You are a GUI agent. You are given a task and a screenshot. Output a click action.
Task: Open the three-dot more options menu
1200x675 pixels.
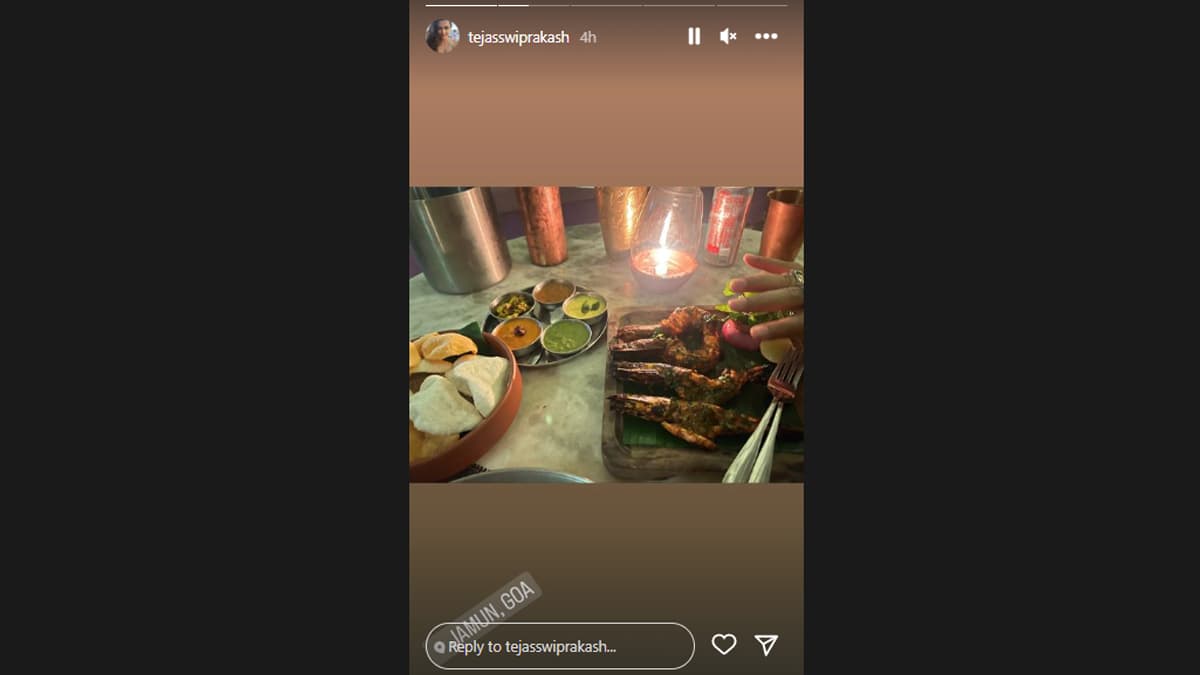pos(766,36)
